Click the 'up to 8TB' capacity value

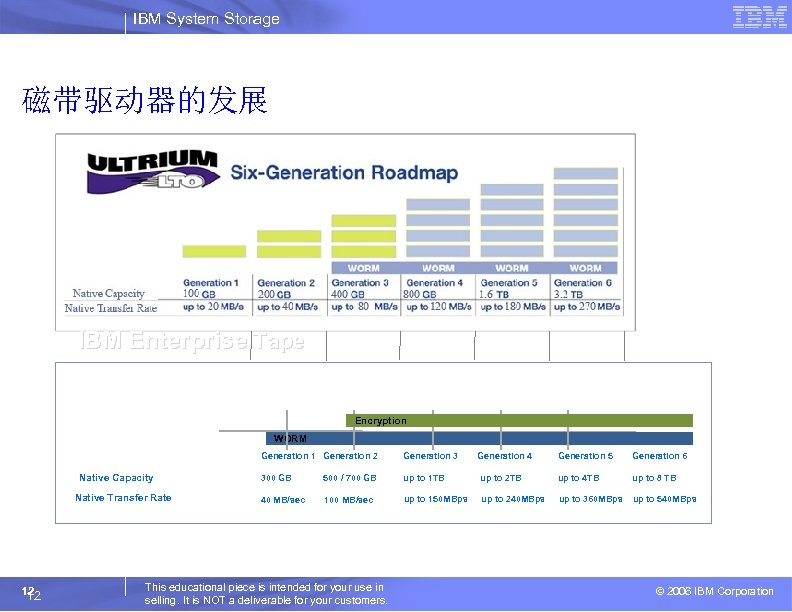(x=654, y=478)
